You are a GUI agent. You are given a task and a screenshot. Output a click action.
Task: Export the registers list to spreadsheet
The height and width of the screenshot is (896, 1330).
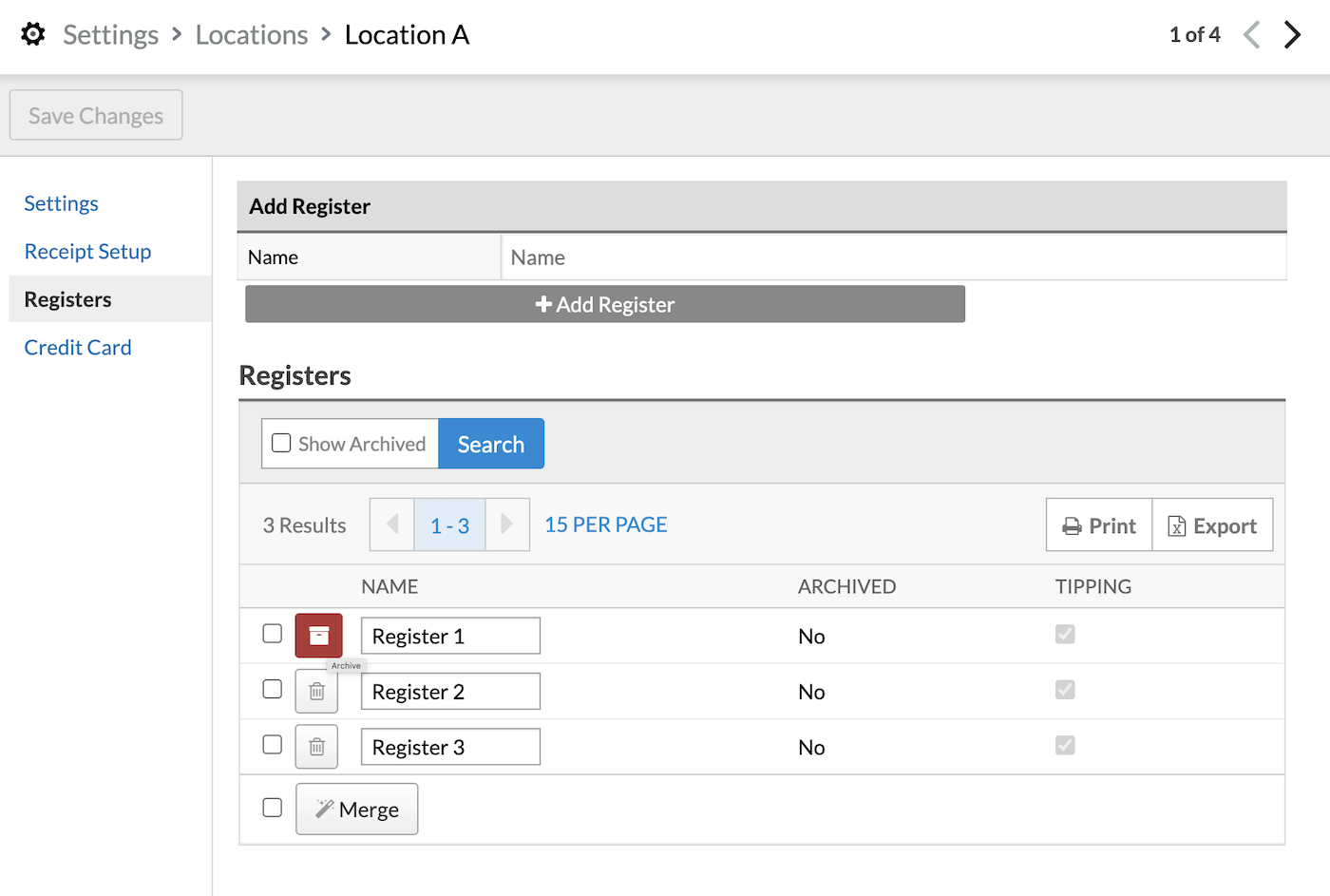click(1212, 525)
